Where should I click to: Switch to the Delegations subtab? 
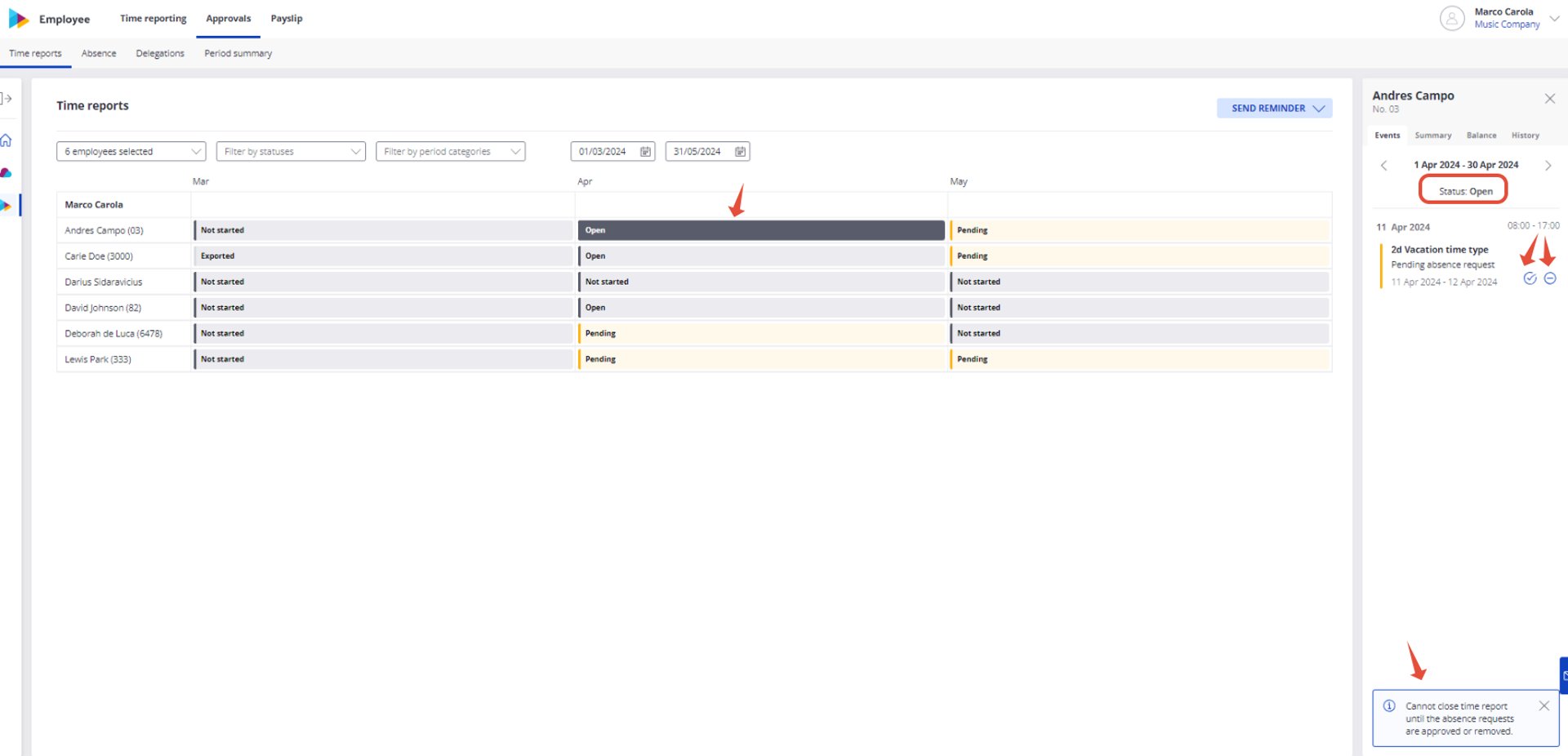pyautogui.click(x=160, y=54)
